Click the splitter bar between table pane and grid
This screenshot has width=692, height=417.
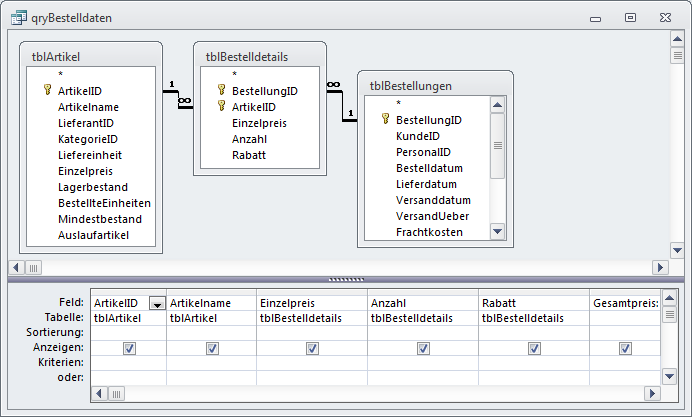coord(346,279)
